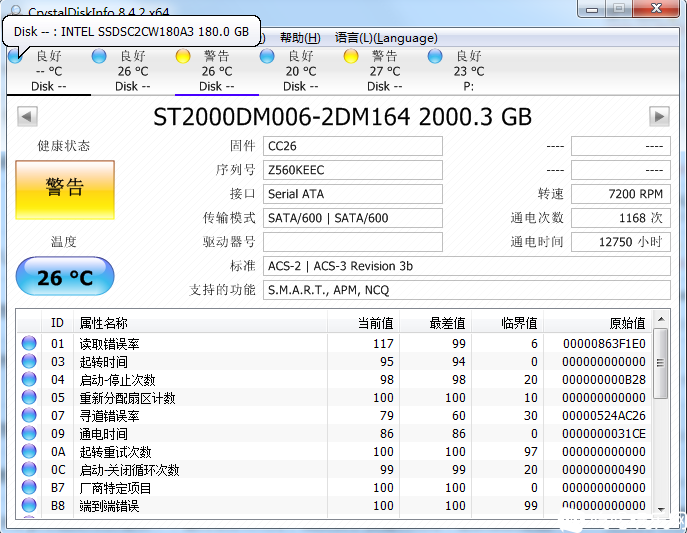The height and width of the screenshot is (533, 687).
Task: Select the selected 26 °C warning disk tab
Action: tap(216, 71)
